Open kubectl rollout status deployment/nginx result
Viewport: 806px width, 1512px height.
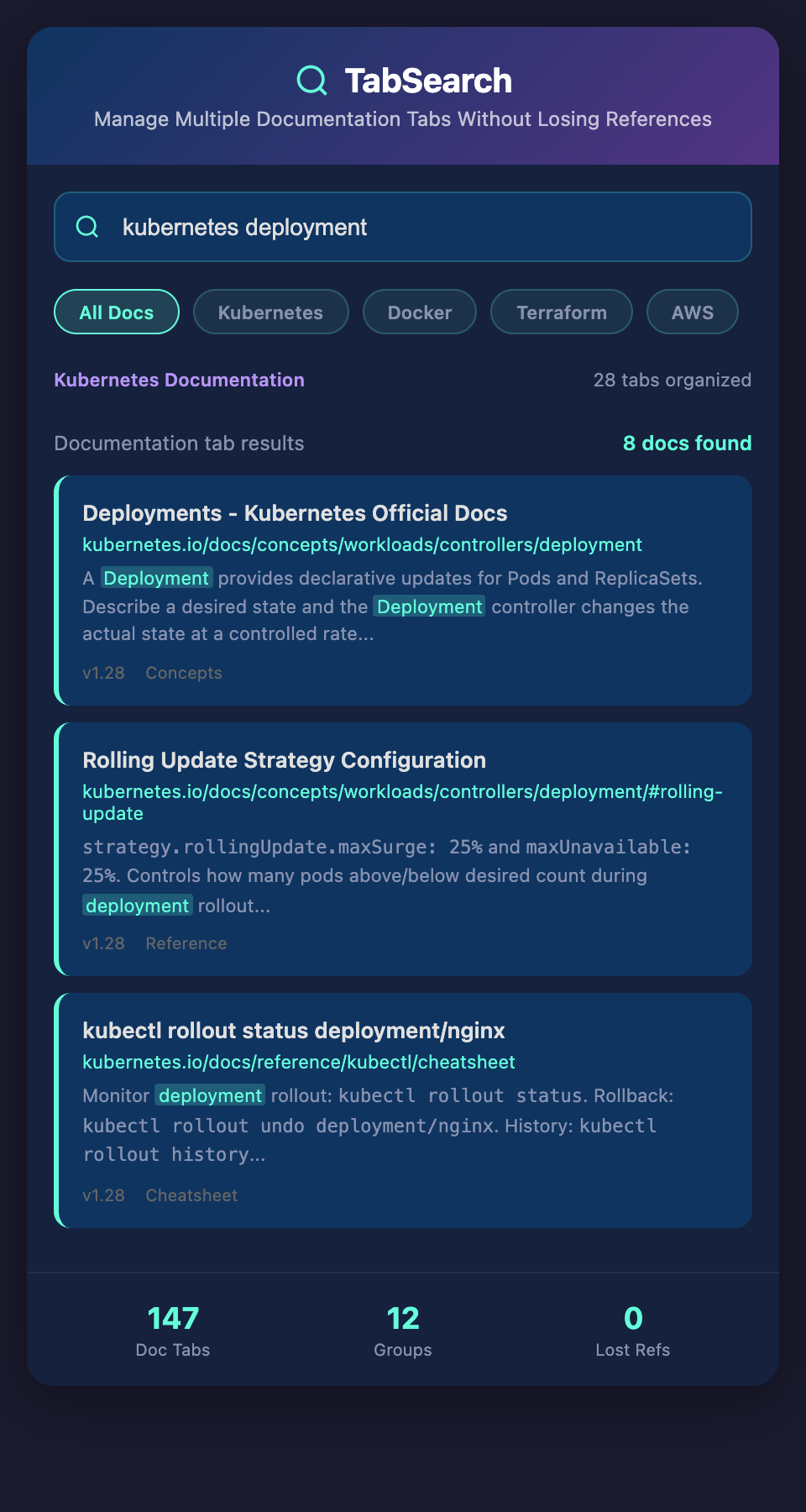pyautogui.click(x=294, y=1031)
